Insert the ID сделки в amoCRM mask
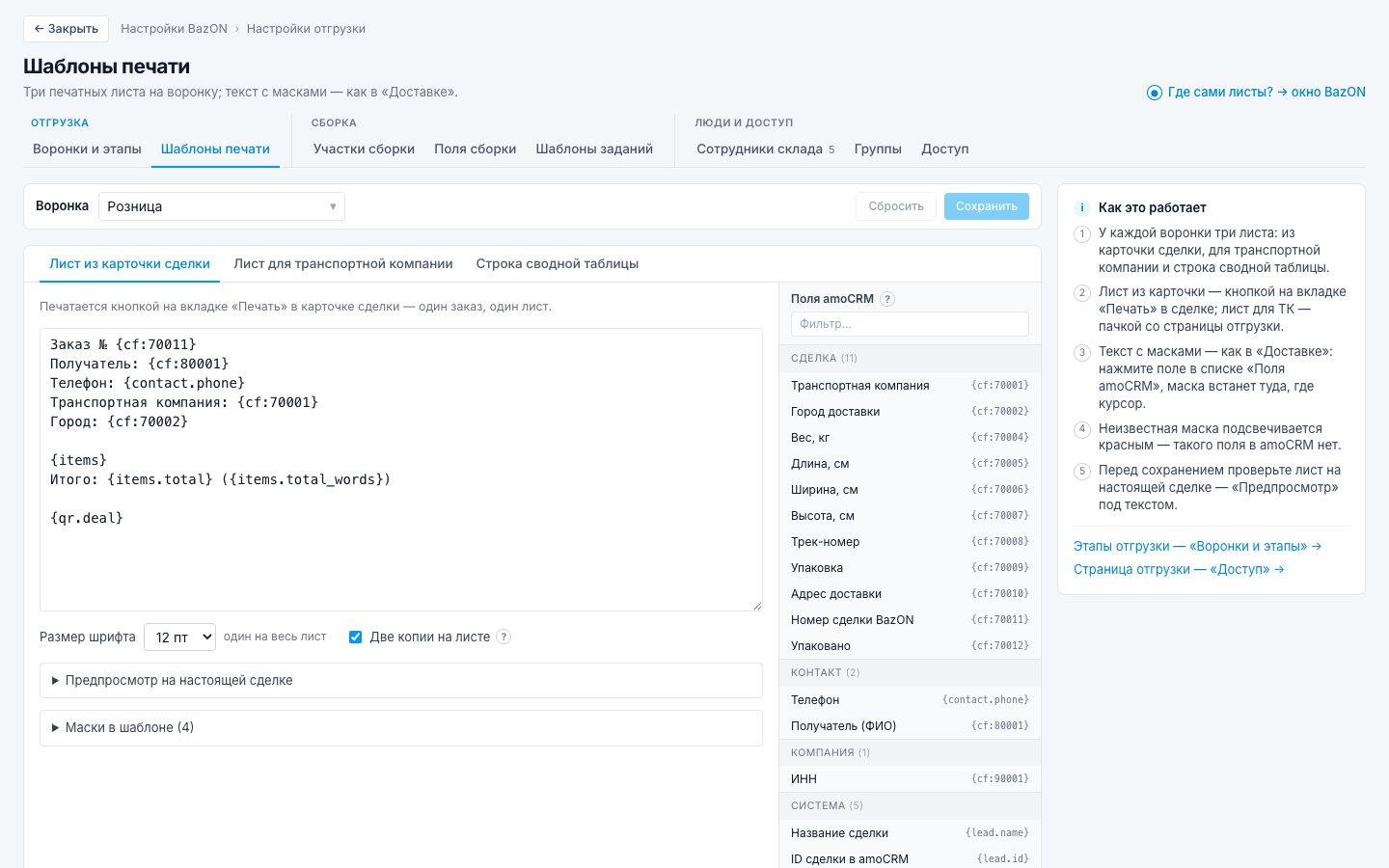Viewport: 1389px width, 868px height. 910,857
